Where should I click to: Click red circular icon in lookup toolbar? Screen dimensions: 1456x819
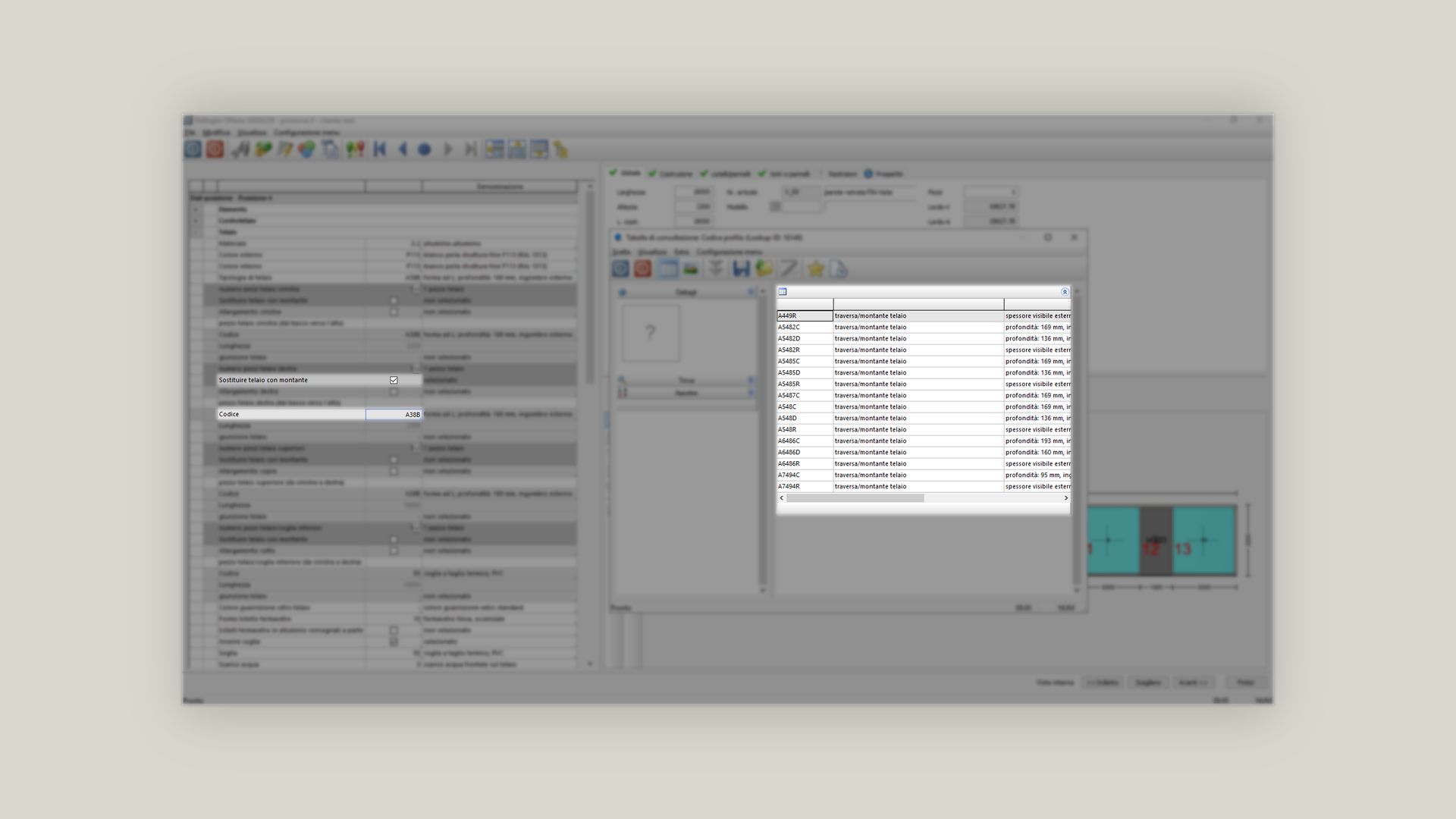642,268
